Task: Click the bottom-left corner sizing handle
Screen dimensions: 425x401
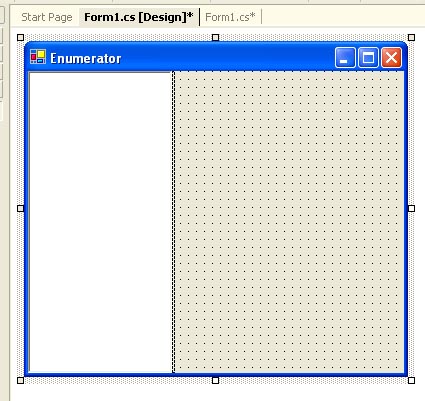Action: coord(20,380)
